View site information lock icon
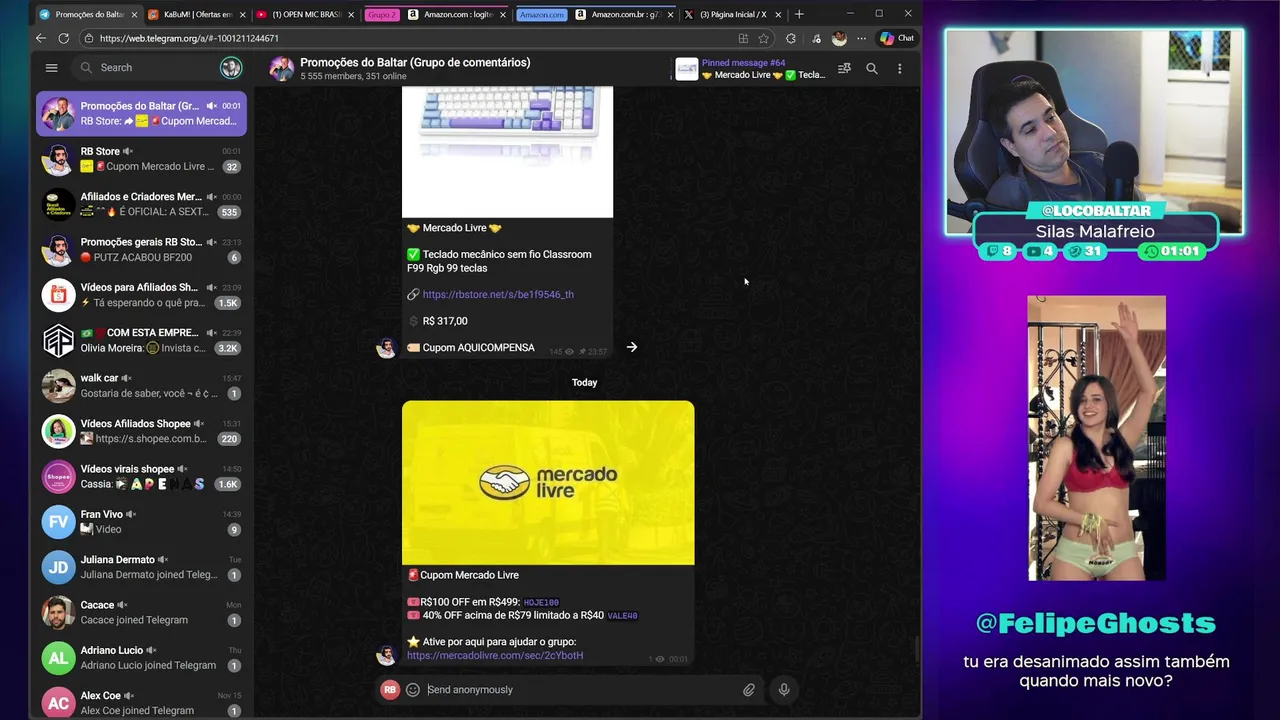 89,38
